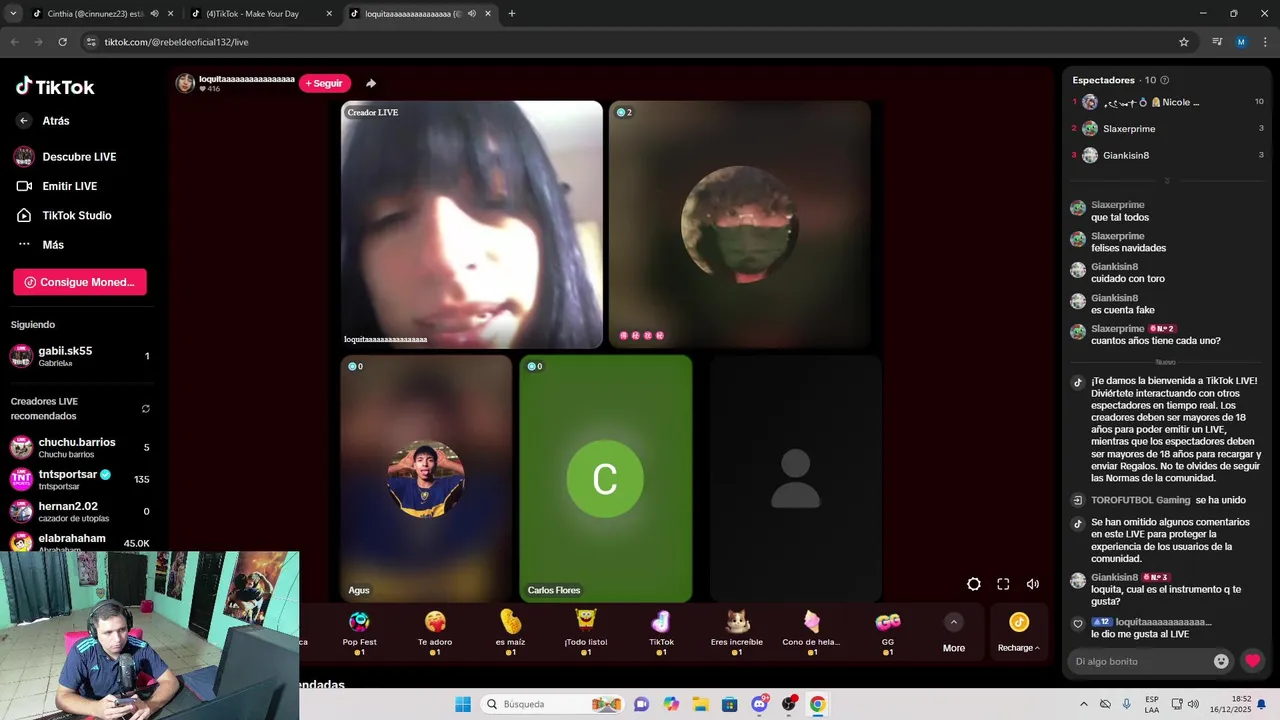Close the Cinthia browser tab

(171, 14)
